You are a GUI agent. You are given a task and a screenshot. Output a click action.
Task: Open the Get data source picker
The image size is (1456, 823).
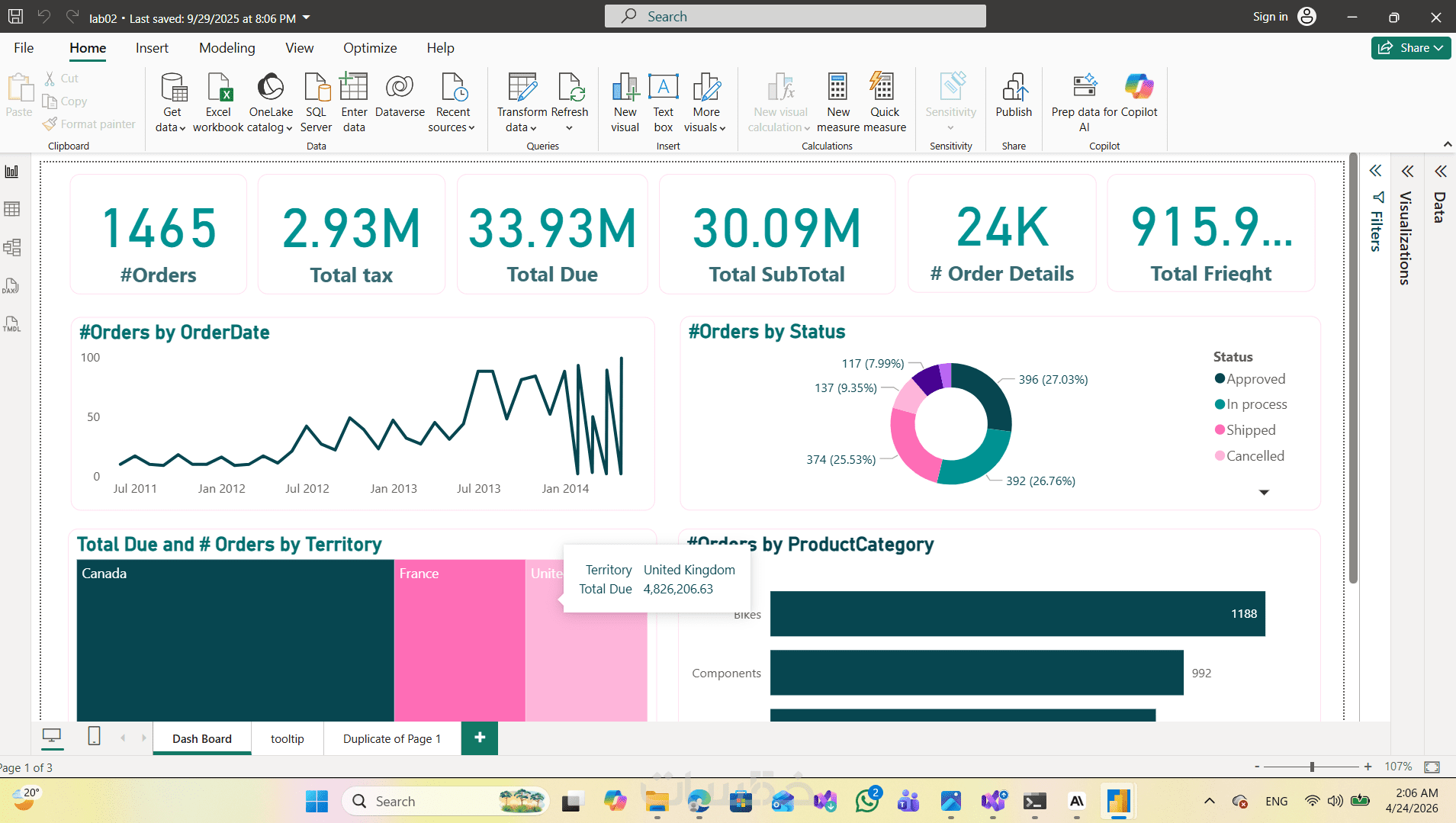(172, 103)
